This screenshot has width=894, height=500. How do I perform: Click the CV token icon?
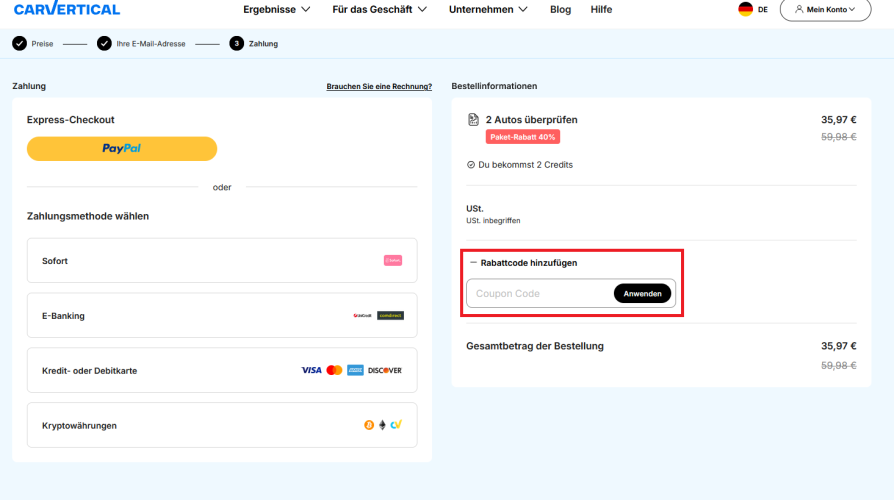[x=396, y=425]
